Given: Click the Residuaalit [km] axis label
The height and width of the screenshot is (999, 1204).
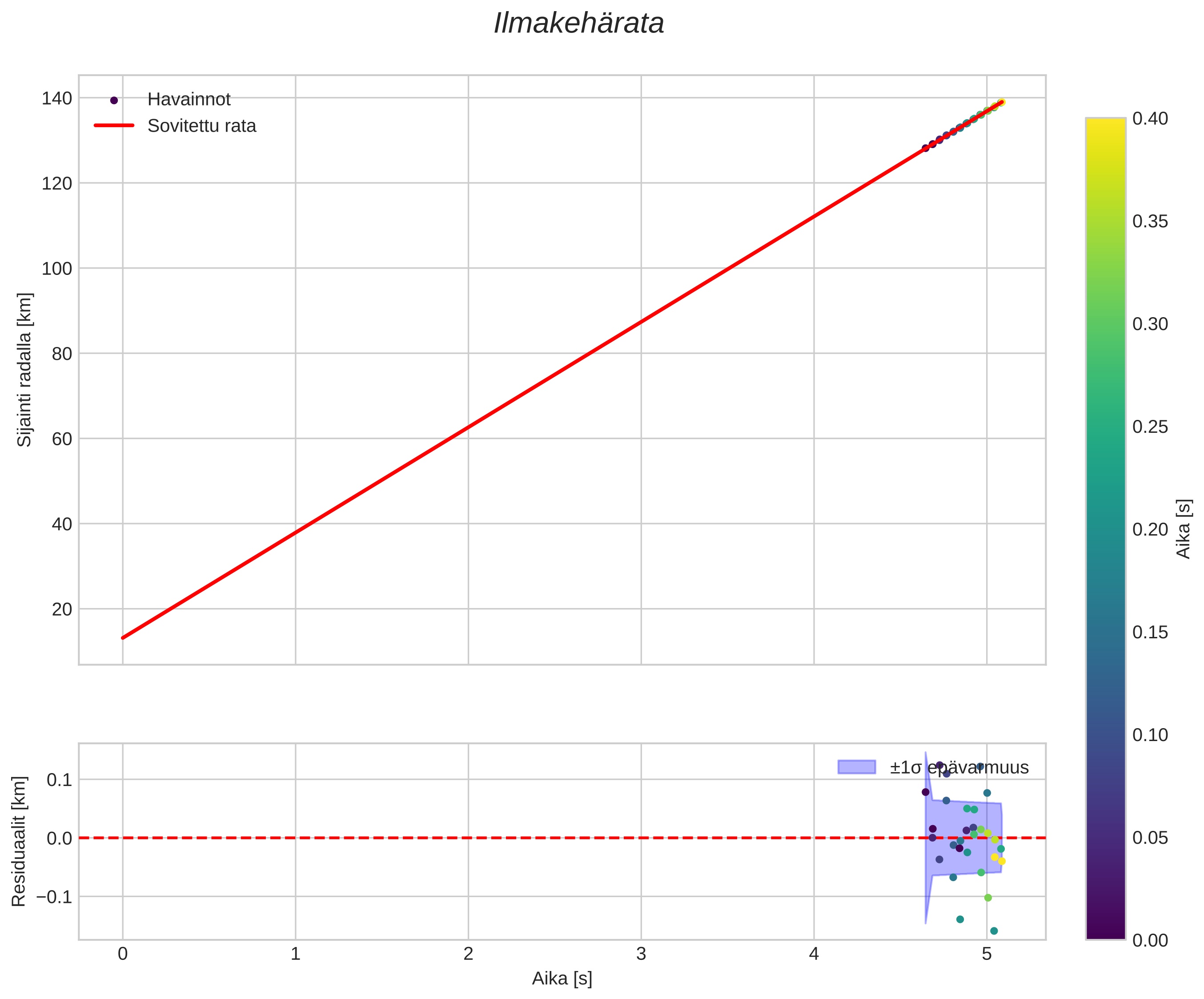Looking at the screenshot, I should pyautogui.click(x=19, y=841).
